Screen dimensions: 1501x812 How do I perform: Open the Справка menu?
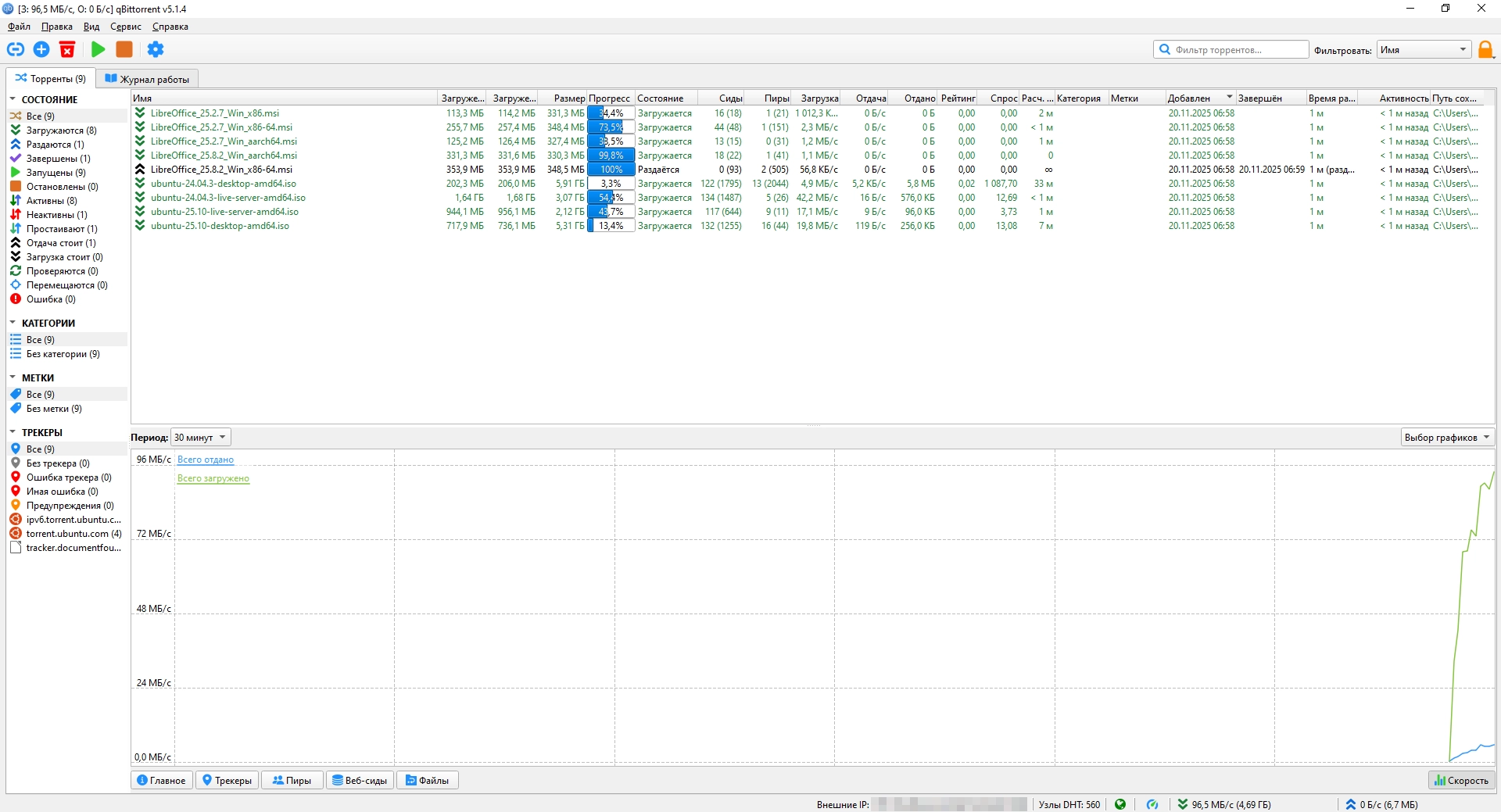pyautogui.click(x=170, y=27)
